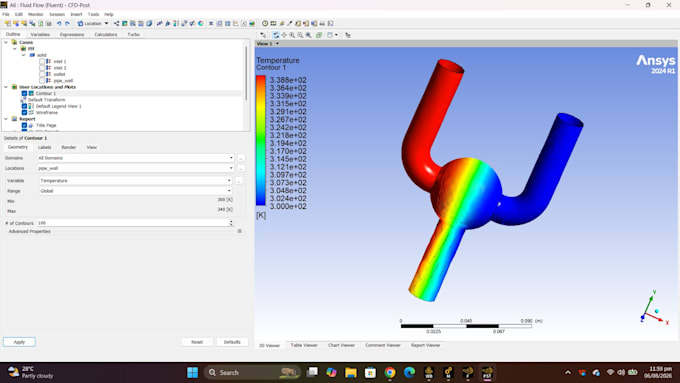The image size is (680, 383).
Task: Collapse the Cases tree node
Action: tap(6, 42)
